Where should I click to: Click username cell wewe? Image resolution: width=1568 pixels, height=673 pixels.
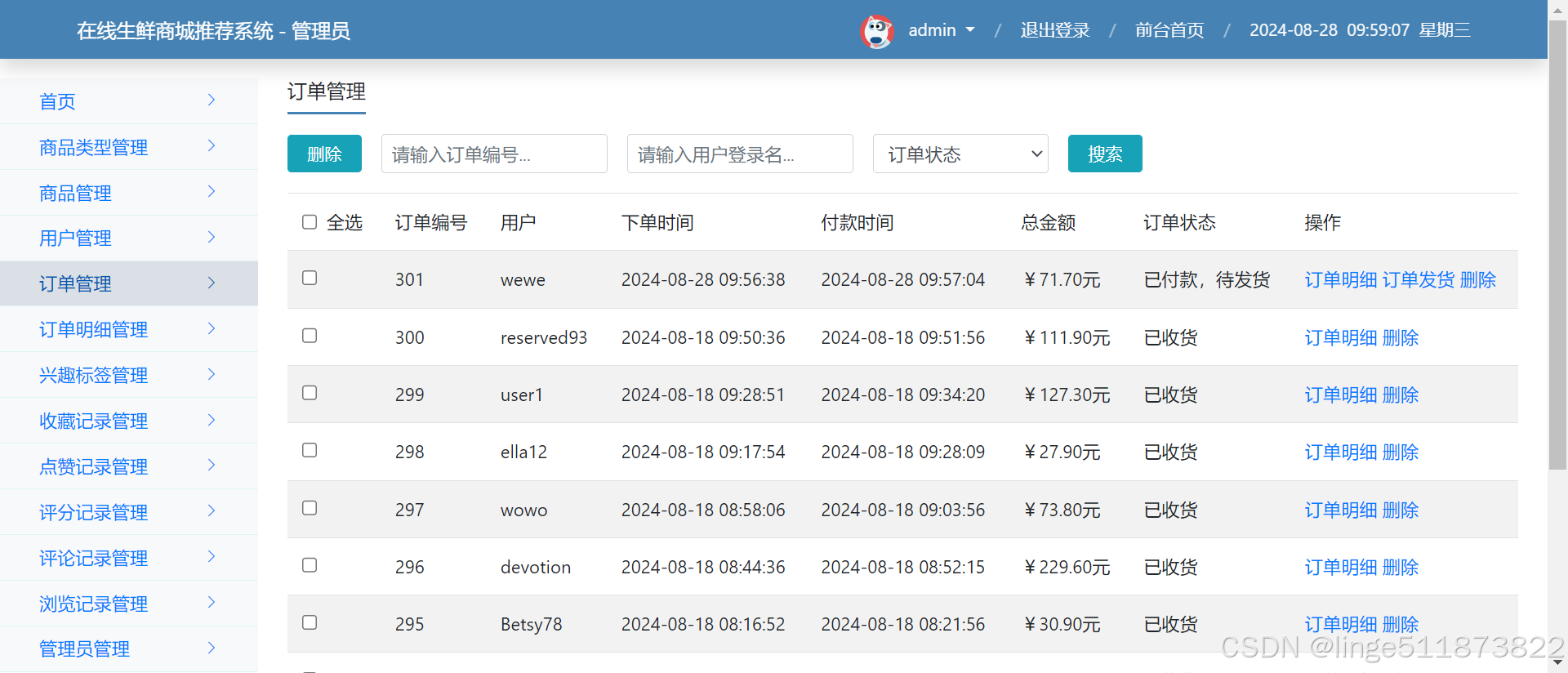pyautogui.click(x=523, y=280)
